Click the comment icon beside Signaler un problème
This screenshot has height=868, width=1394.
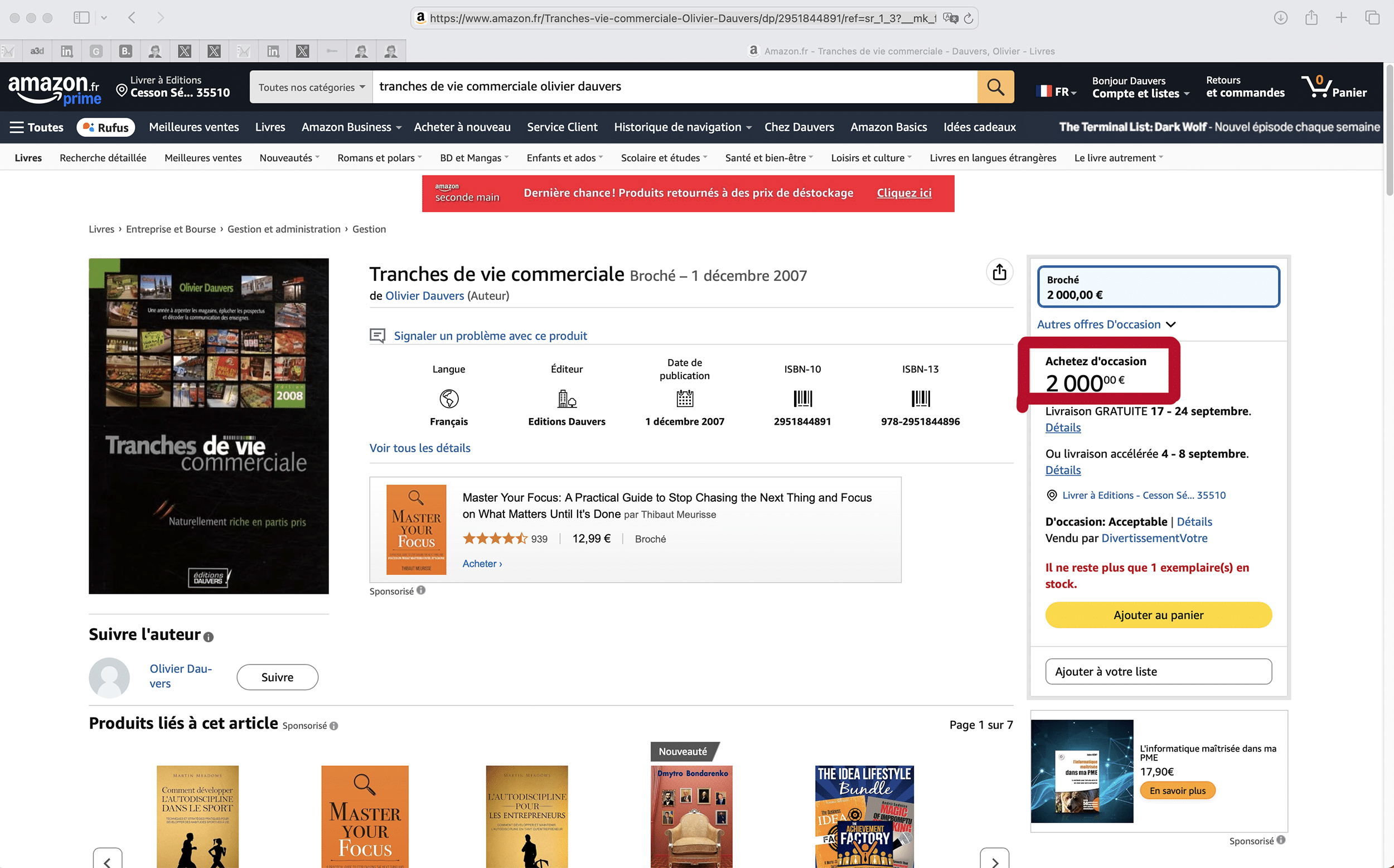[377, 336]
